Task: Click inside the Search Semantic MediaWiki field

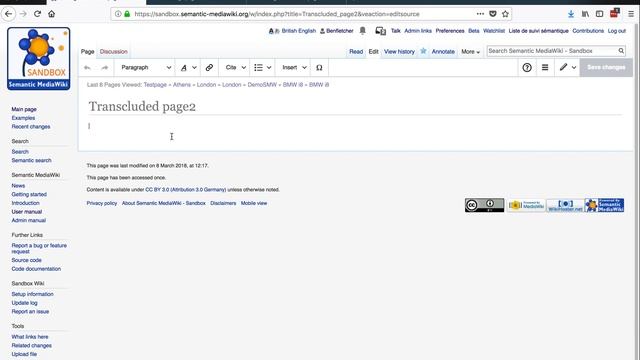Action: point(552,51)
